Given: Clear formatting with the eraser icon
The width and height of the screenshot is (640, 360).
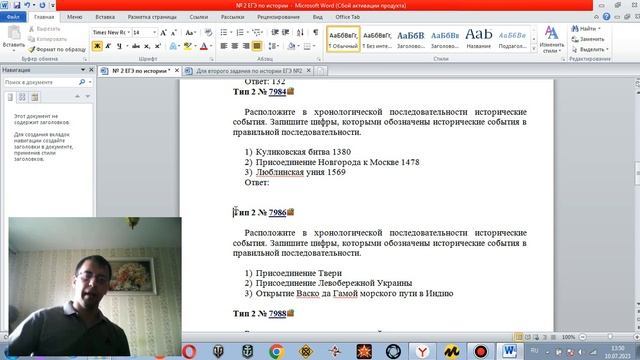Looking at the screenshot, I should pos(208,32).
